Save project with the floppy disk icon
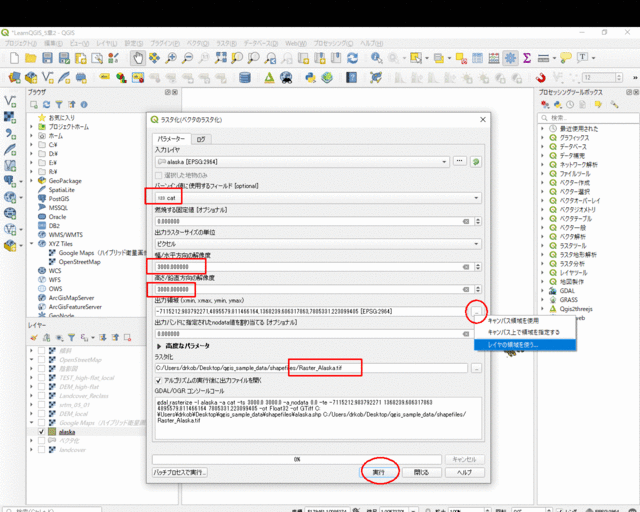 (47, 58)
